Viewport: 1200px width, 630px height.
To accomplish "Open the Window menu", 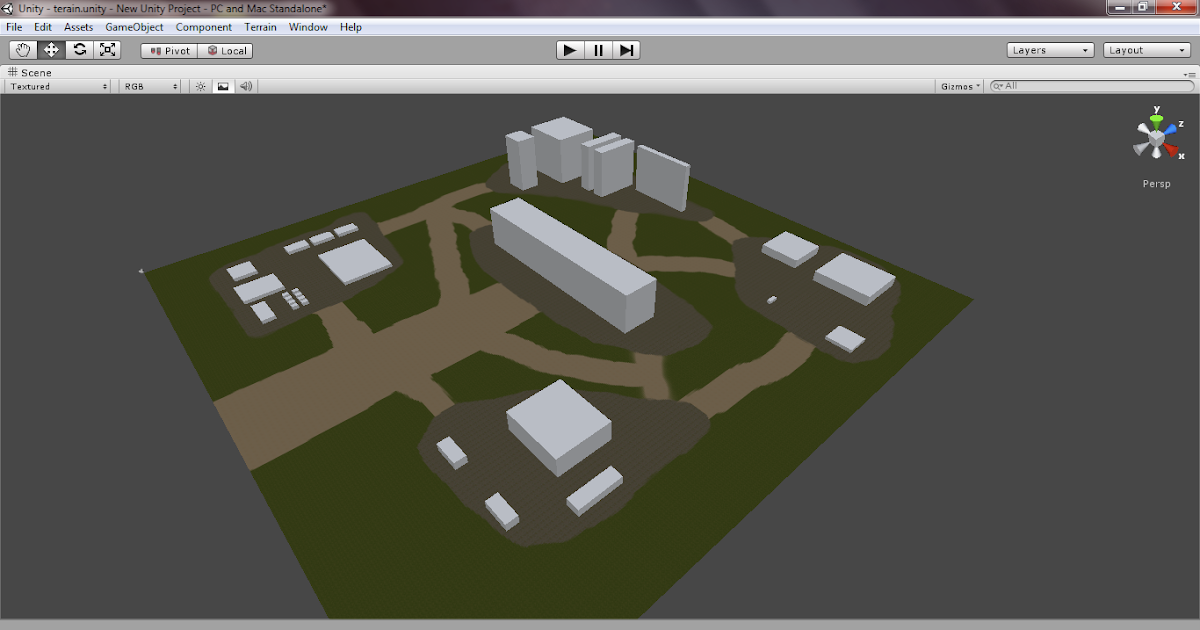I will point(308,27).
